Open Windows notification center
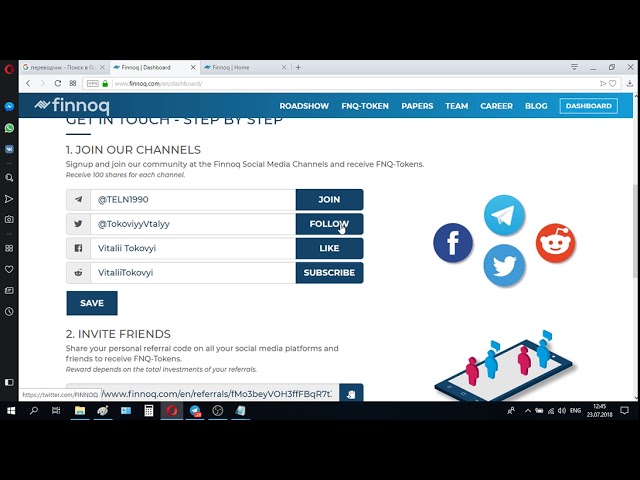The image size is (640, 480). coord(624,411)
